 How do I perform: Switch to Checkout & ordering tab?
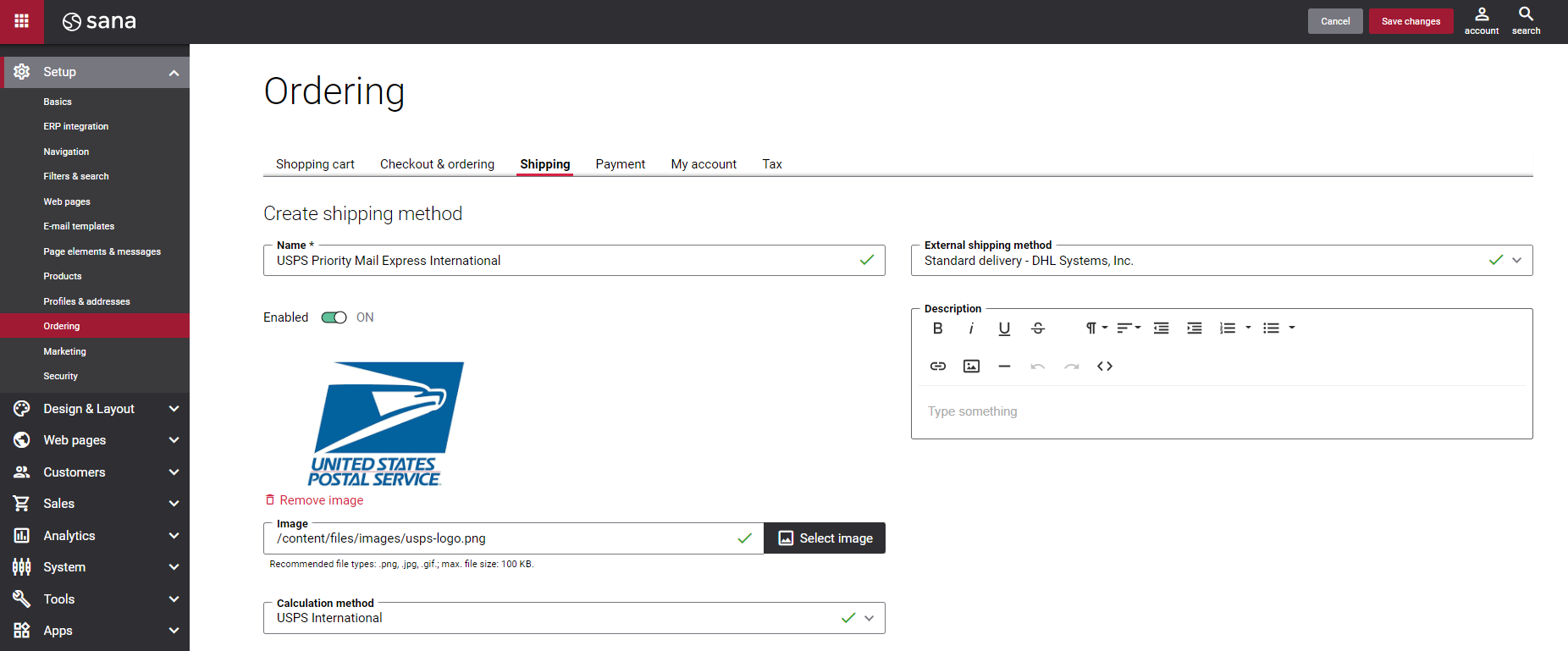click(437, 164)
